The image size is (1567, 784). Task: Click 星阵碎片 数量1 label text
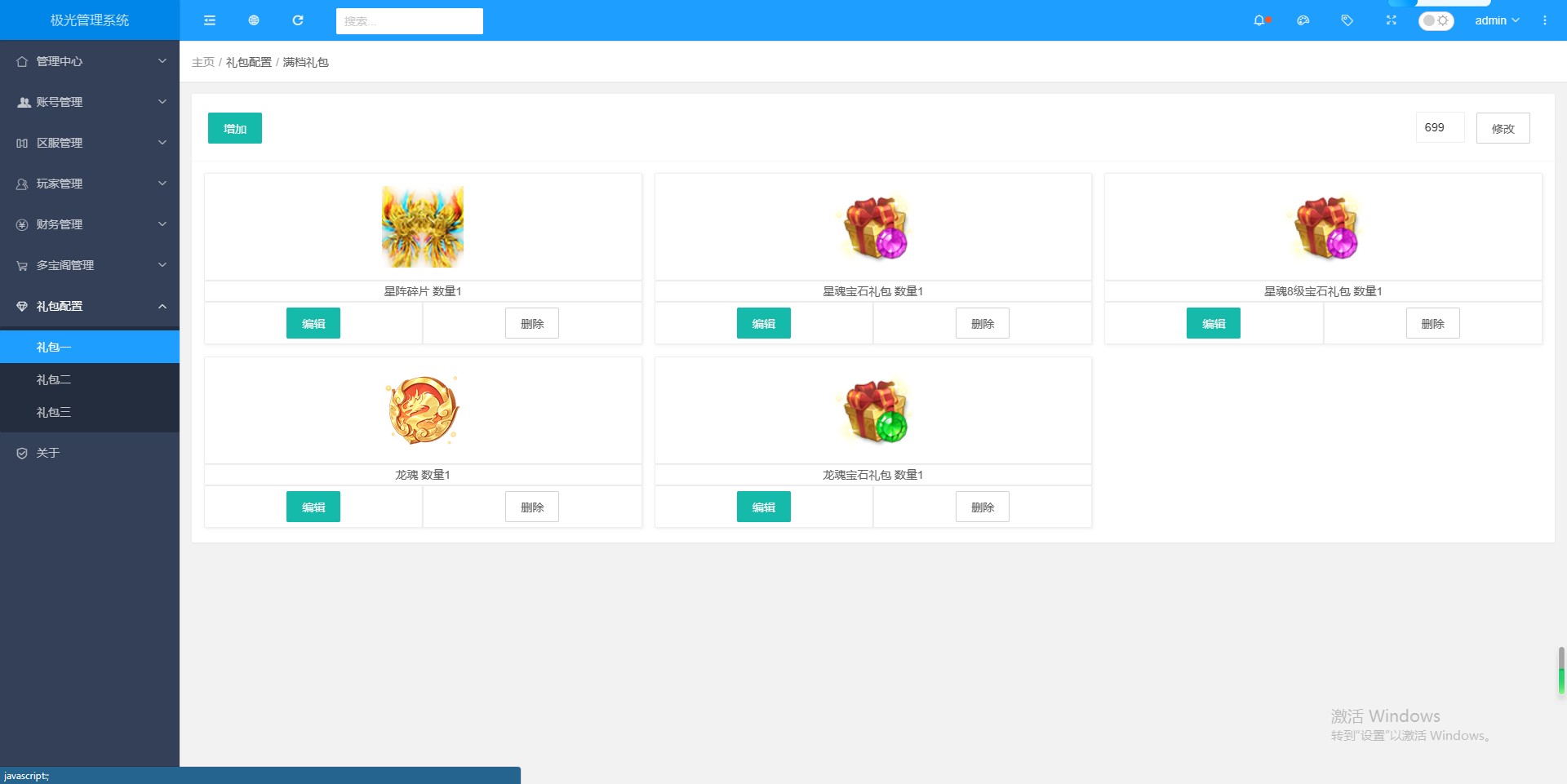coord(423,291)
